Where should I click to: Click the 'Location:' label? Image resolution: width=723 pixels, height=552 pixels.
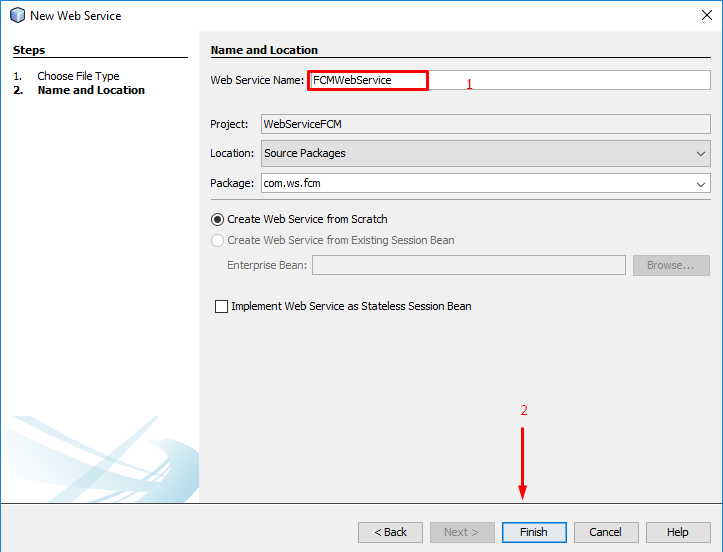[x=232, y=153]
